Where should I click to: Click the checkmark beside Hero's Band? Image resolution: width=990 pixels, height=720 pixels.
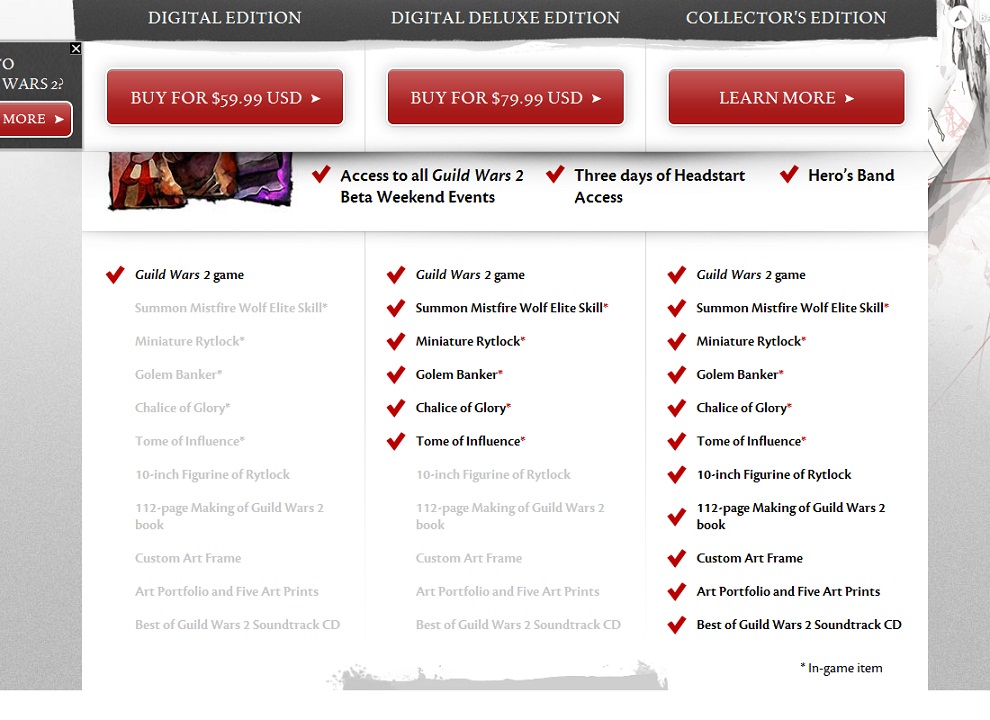pyautogui.click(x=789, y=175)
